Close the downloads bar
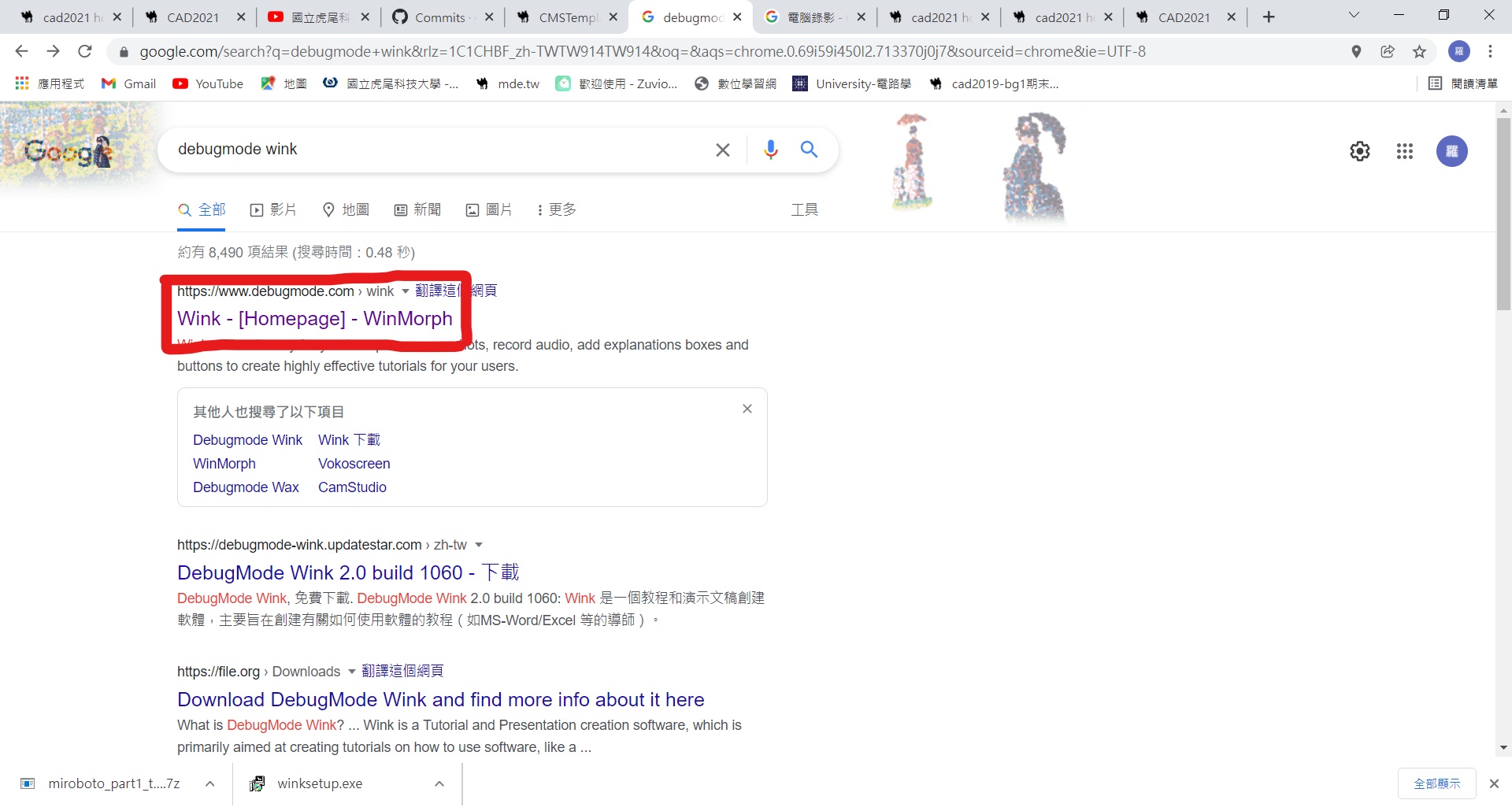Image resolution: width=1512 pixels, height=811 pixels. pyautogui.click(x=1494, y=783)
